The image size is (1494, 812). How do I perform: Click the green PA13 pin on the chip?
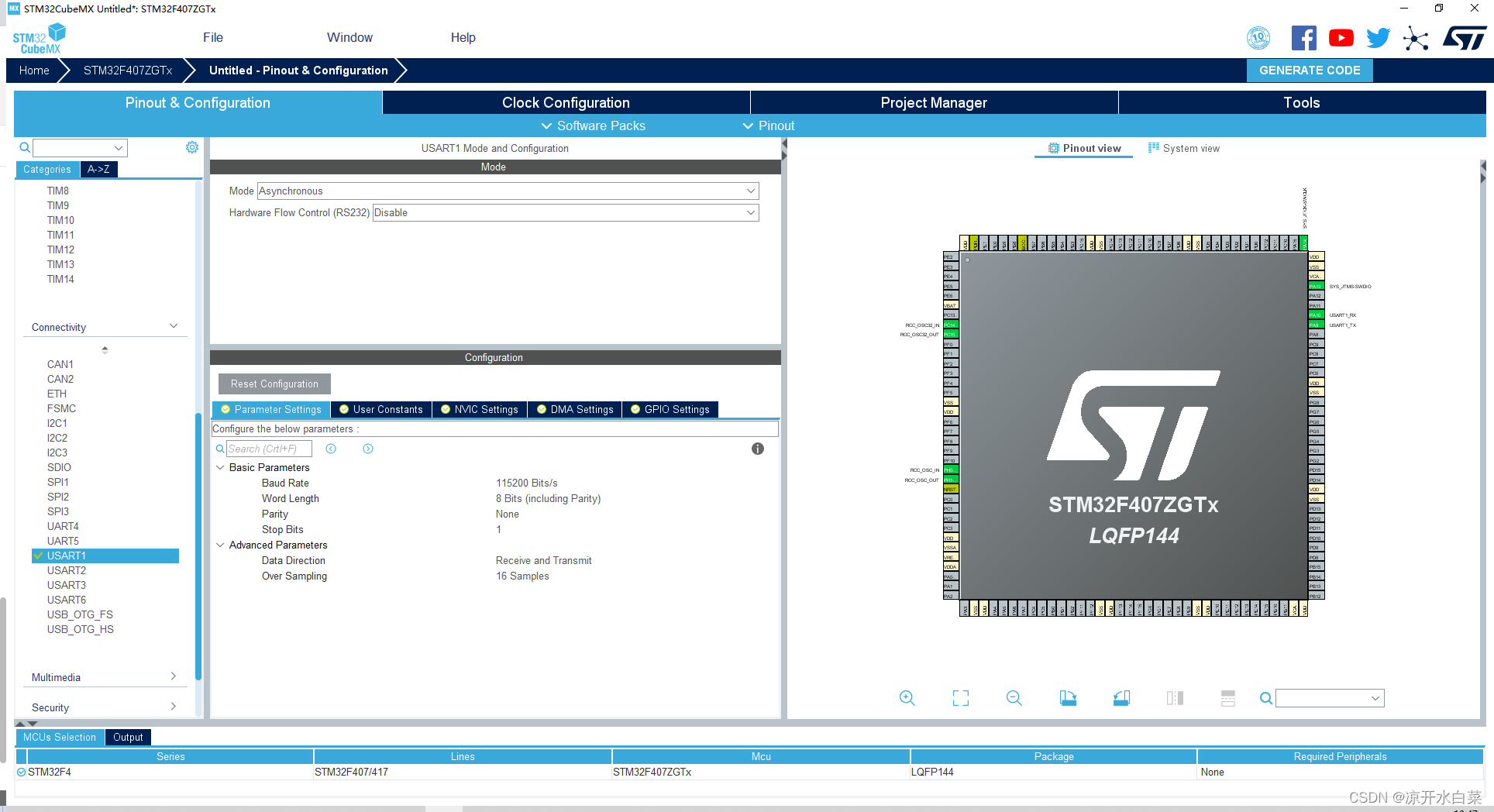coord(1315,286)
